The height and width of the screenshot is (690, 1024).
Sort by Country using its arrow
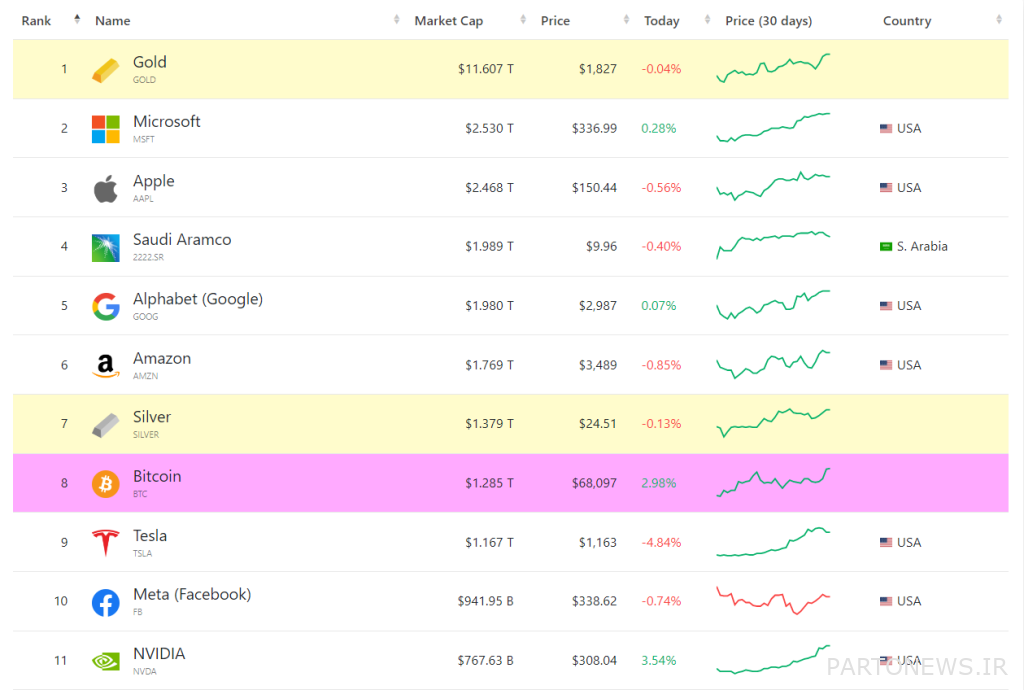click(x=999, y=20)
